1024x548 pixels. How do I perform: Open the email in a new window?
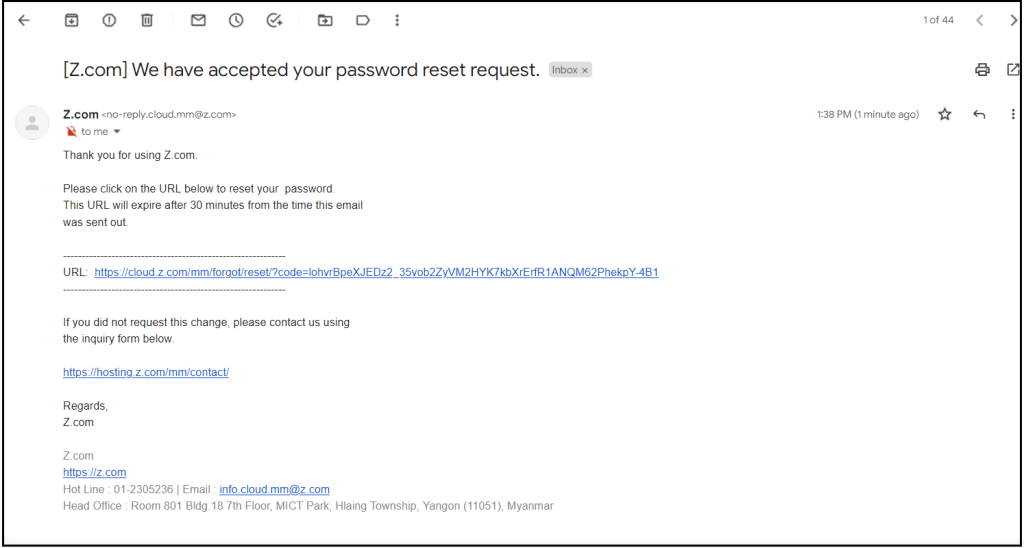pos(1013,69)
